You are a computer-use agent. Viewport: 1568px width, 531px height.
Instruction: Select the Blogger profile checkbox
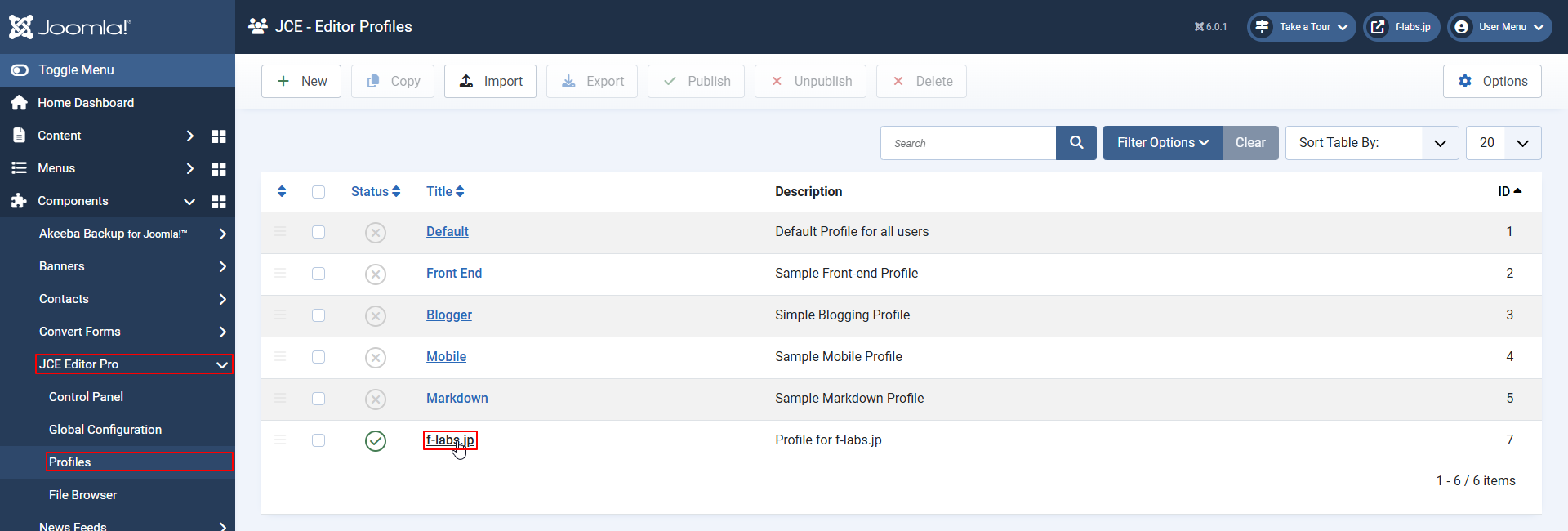point(318,315)
